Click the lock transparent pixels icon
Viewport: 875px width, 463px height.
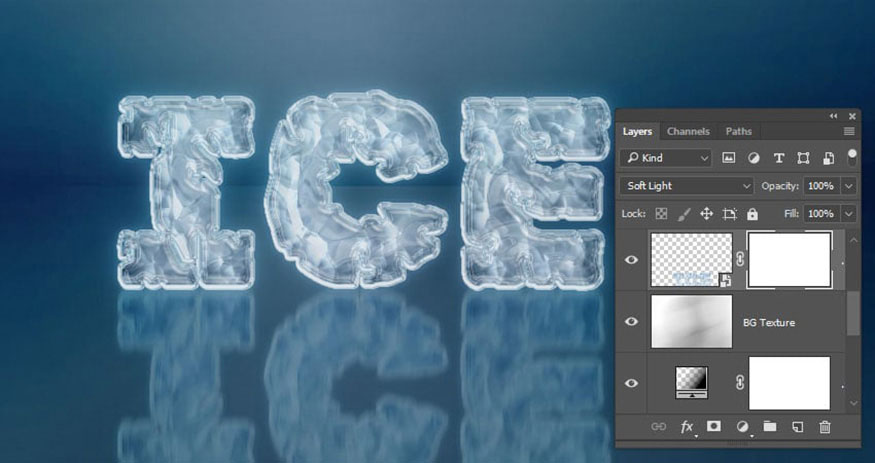(x=661, y=214)
